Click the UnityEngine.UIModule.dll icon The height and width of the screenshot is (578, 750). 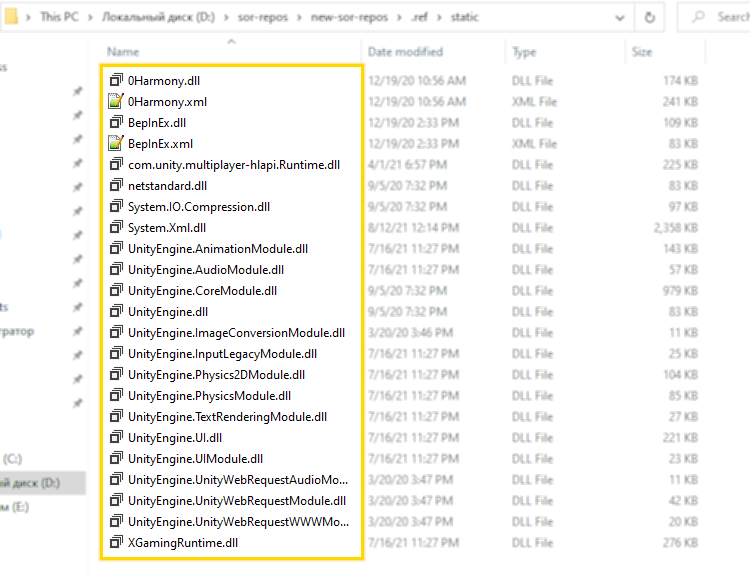coord(116,458)
